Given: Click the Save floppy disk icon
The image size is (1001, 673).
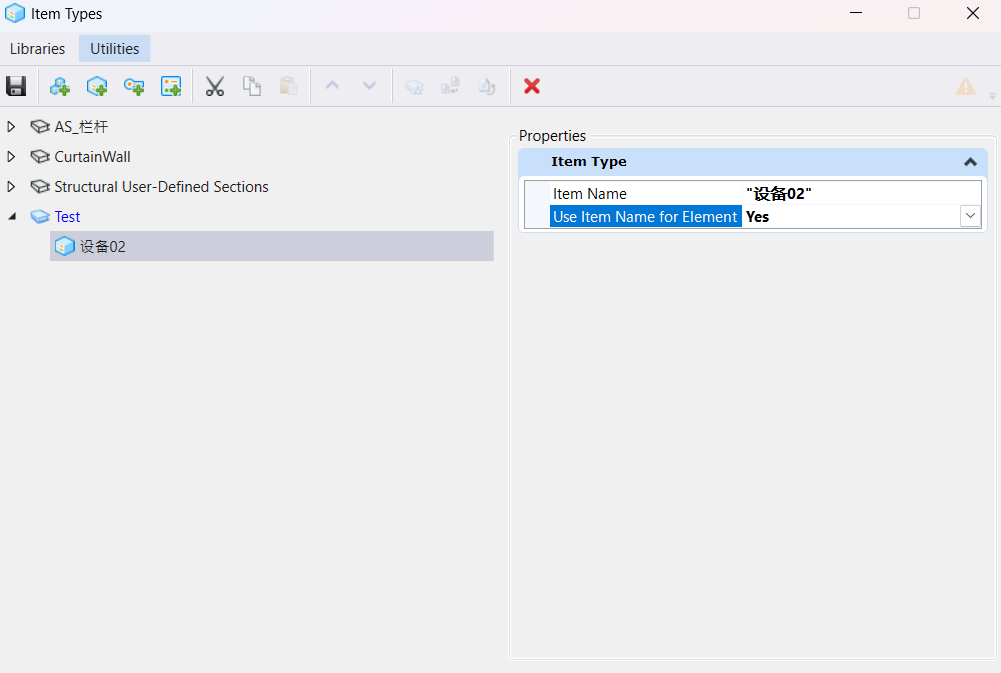Looking at the screenshot, I should click(x=16, y=86).
